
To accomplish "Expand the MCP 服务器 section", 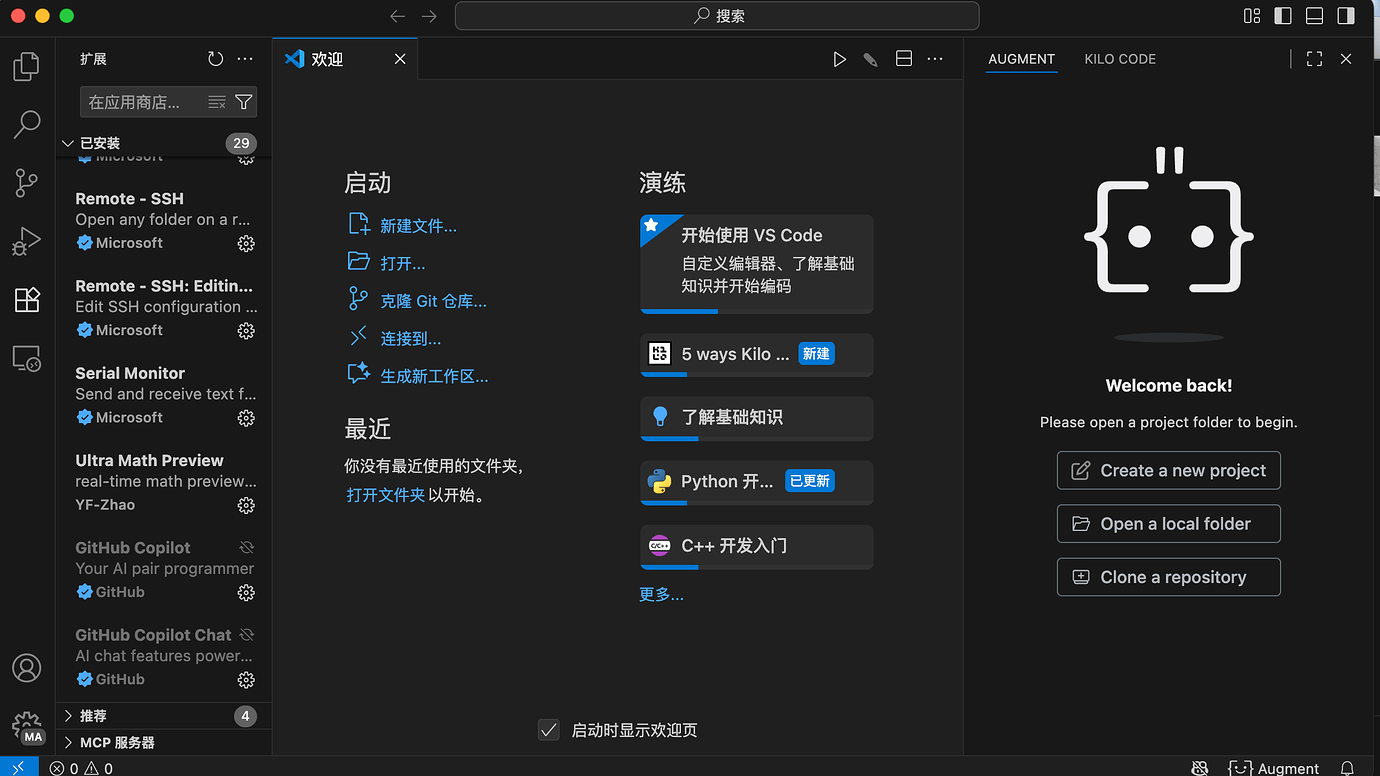I will [x=164, y=742].
